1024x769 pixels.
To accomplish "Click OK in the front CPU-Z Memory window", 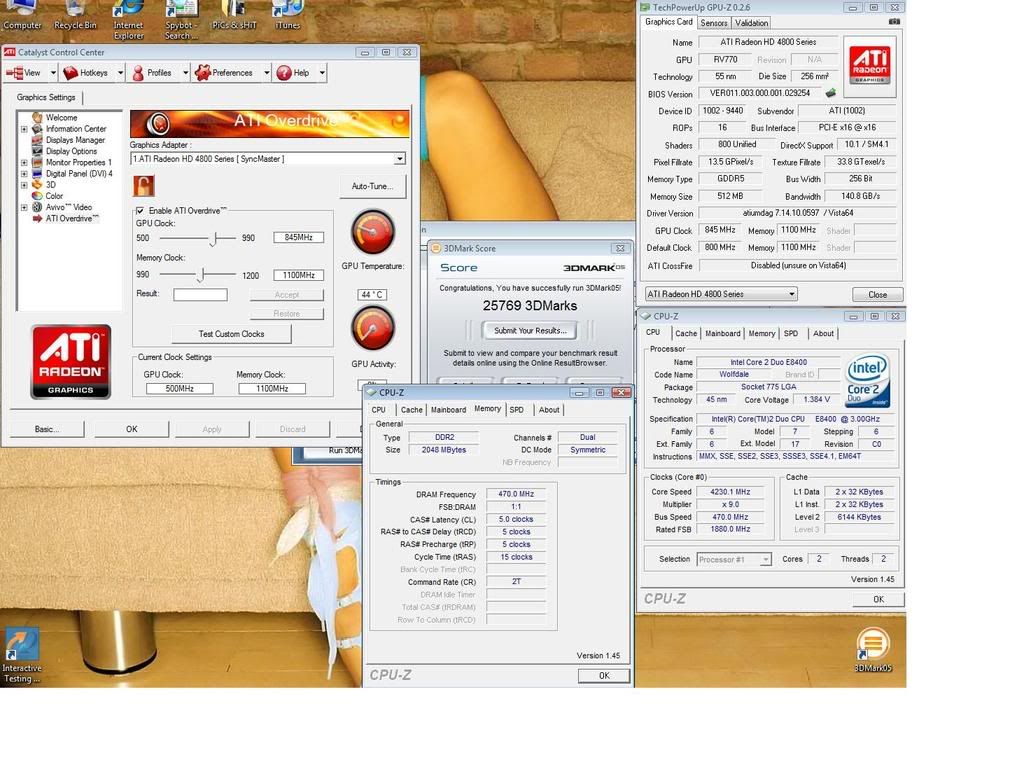I will click(x=604, y=676).
